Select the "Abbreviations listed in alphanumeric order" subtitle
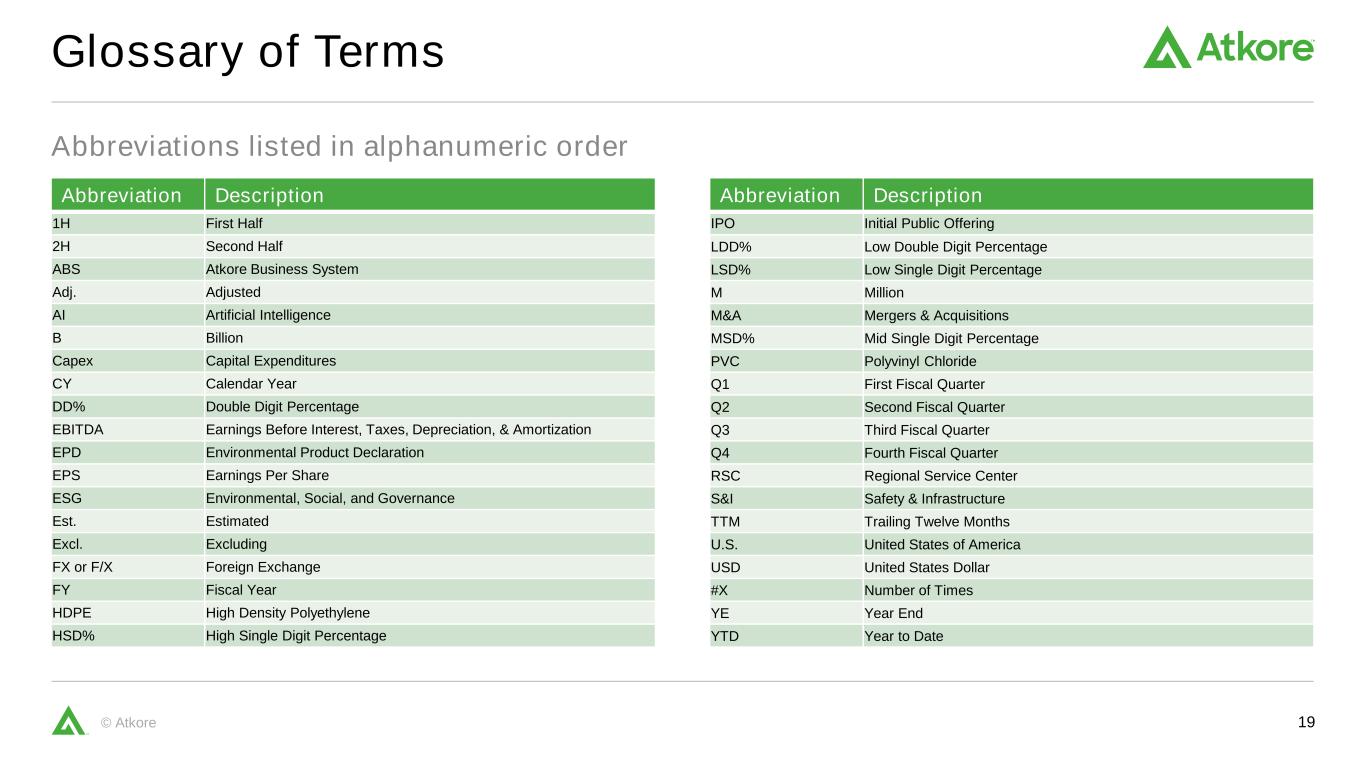The image size is (1365, 768). (x=339, y=147)
